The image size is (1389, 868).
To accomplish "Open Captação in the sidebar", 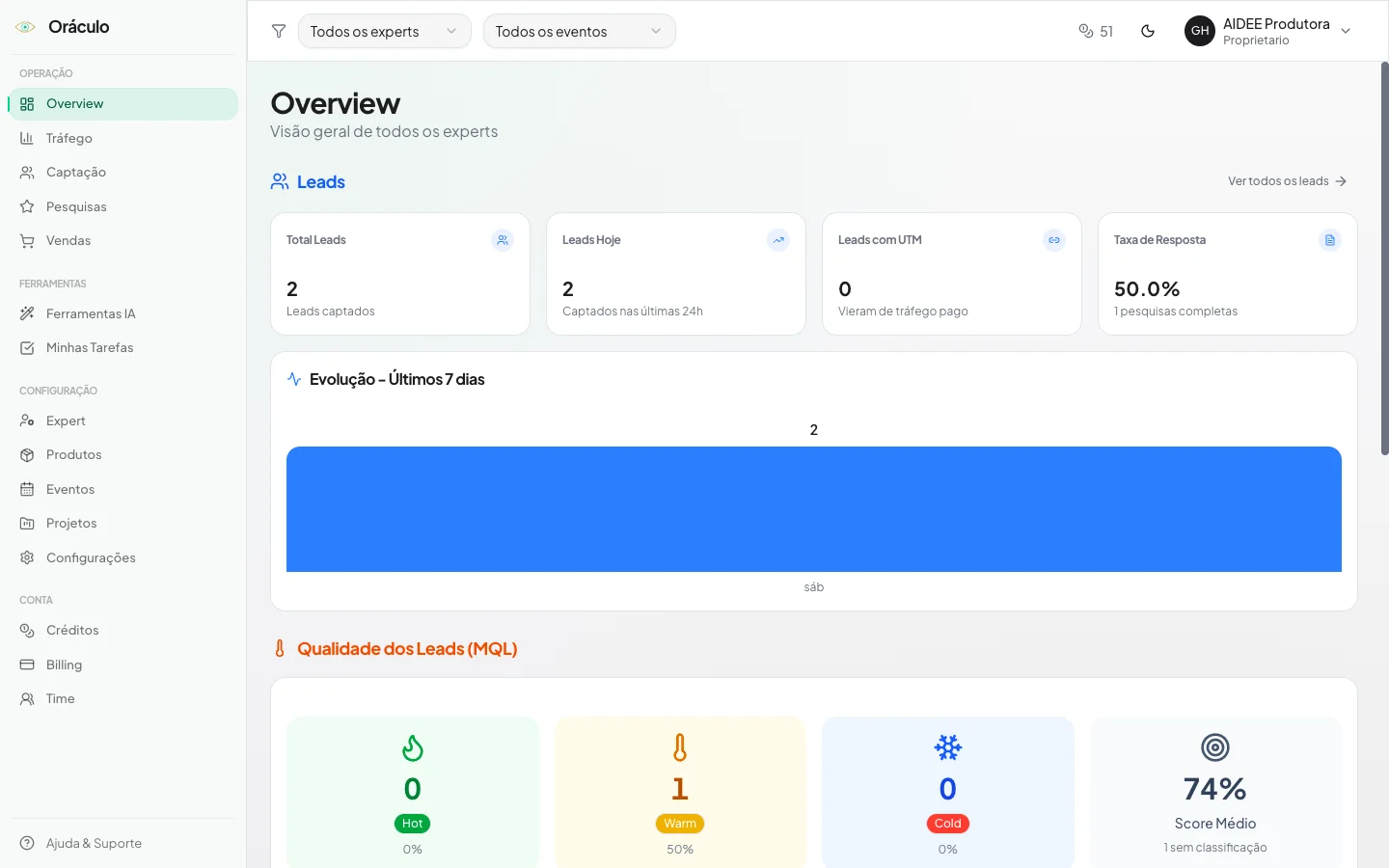I will (x=123, y=173).
